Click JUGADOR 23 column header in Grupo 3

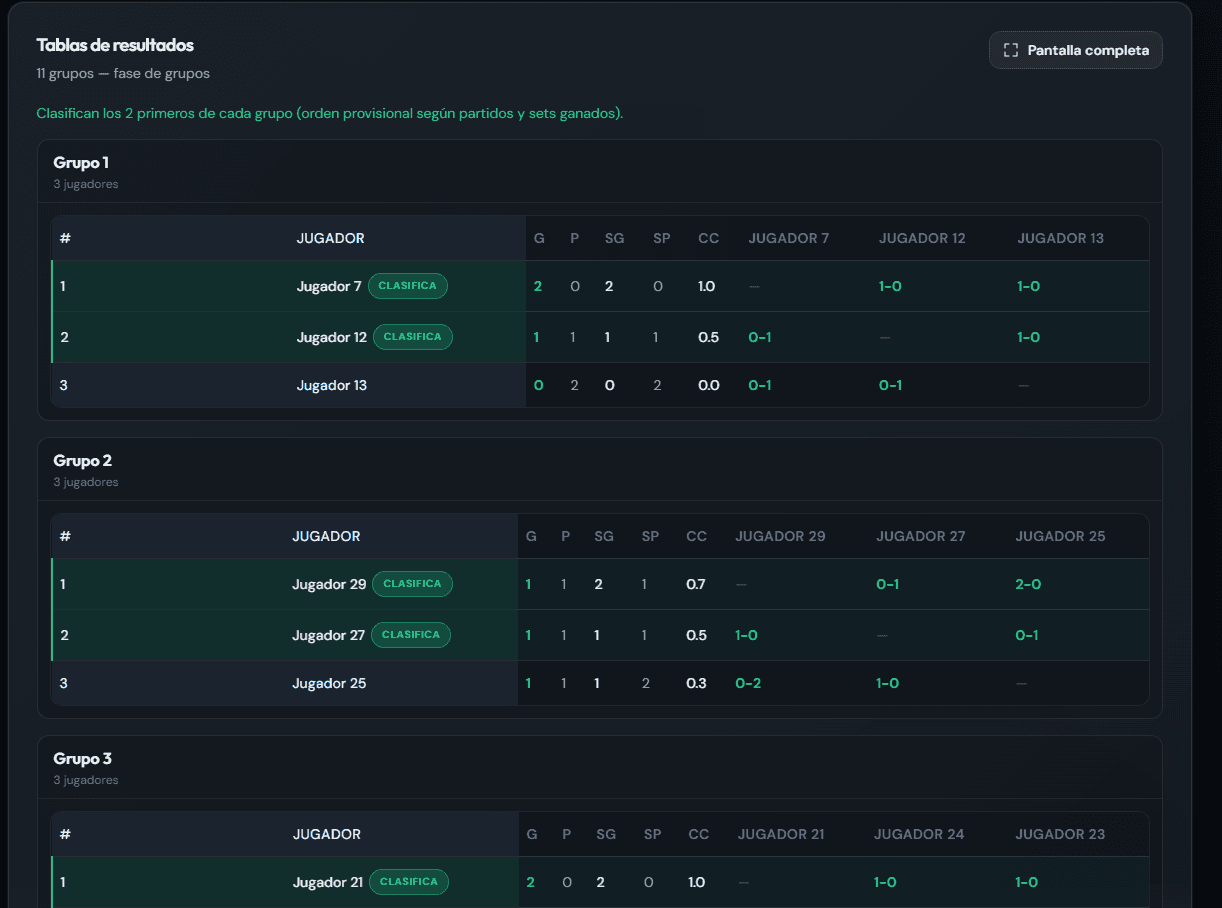pyautogui.click(x=1061, y=834)
